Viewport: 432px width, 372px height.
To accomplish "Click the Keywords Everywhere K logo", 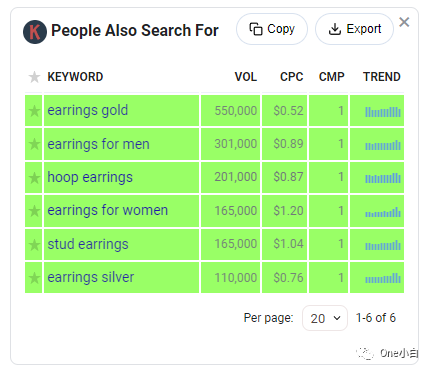I will coord(35,32).
